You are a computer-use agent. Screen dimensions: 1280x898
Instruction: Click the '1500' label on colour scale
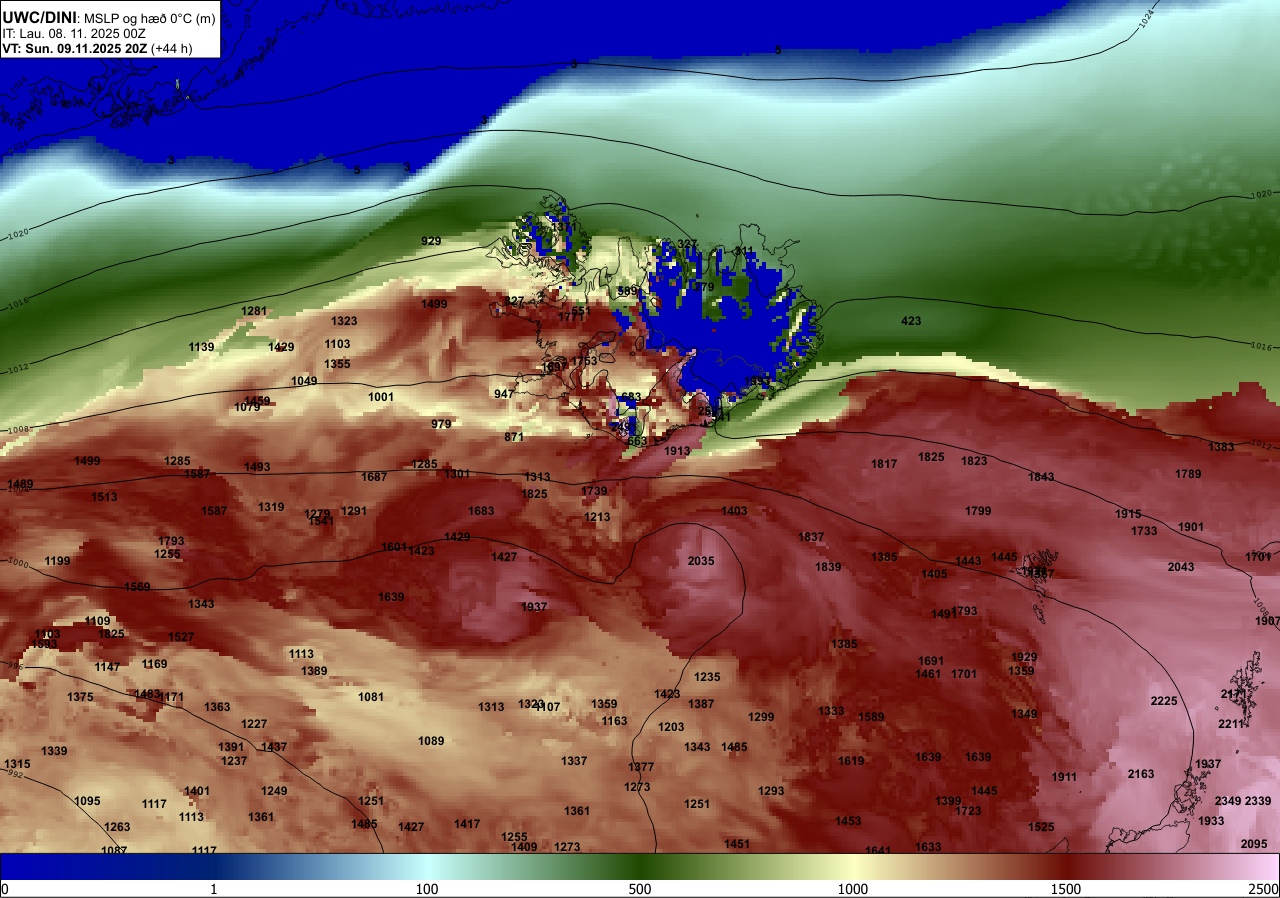(1066, 889)
